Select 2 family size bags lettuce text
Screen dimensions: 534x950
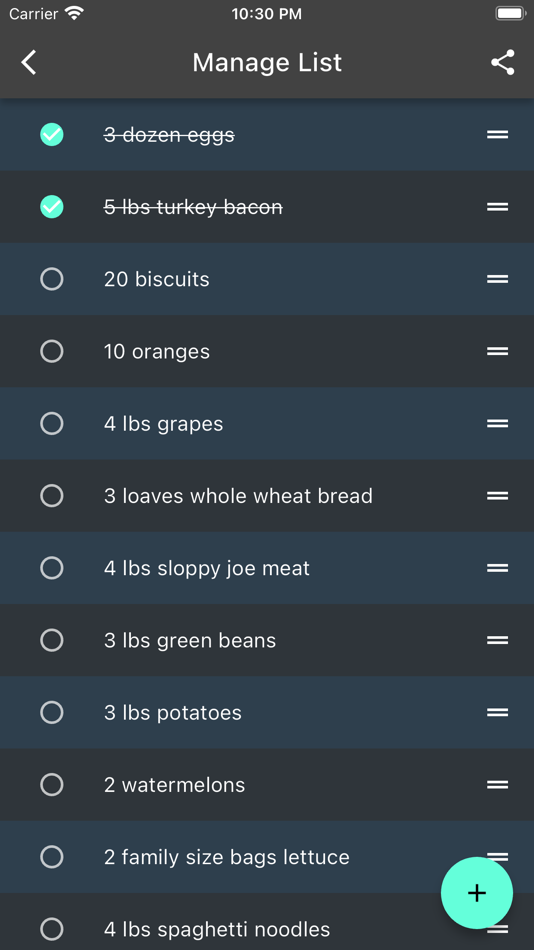227,857
